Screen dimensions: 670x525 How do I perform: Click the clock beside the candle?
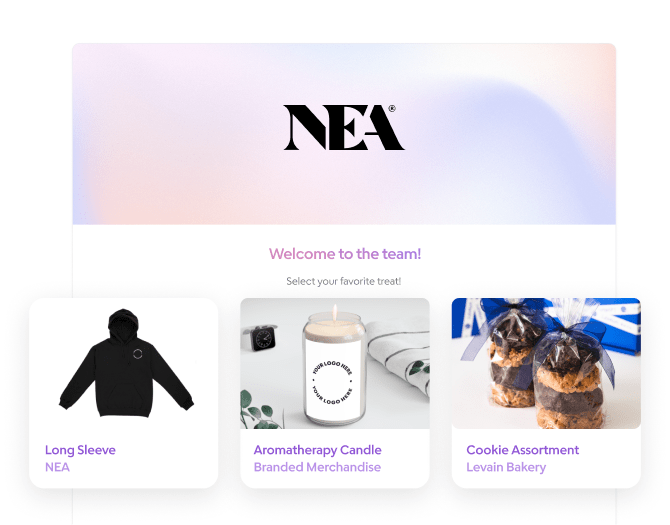point(261,338)
